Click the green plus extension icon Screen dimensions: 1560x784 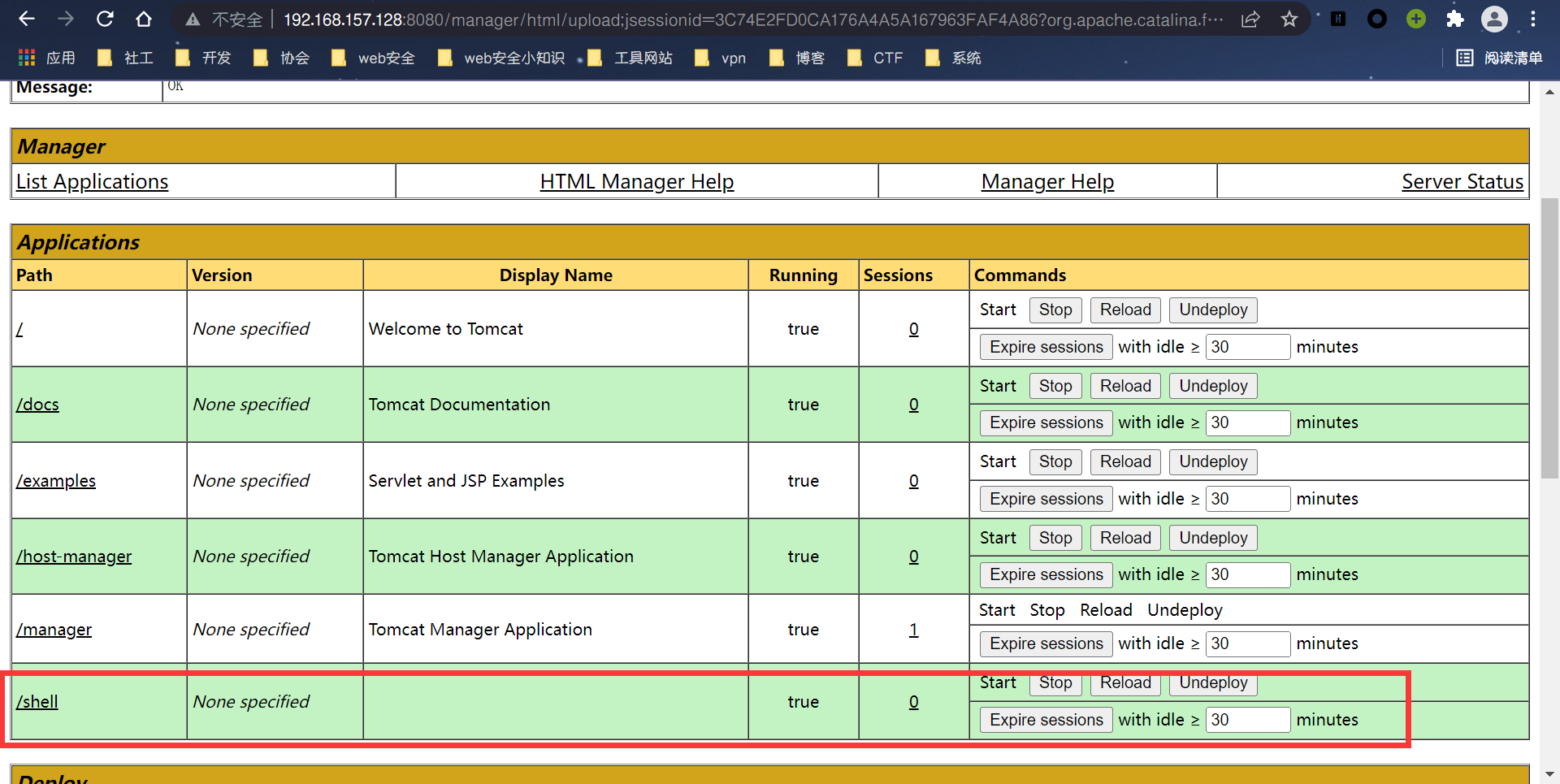click(1416, 19)
